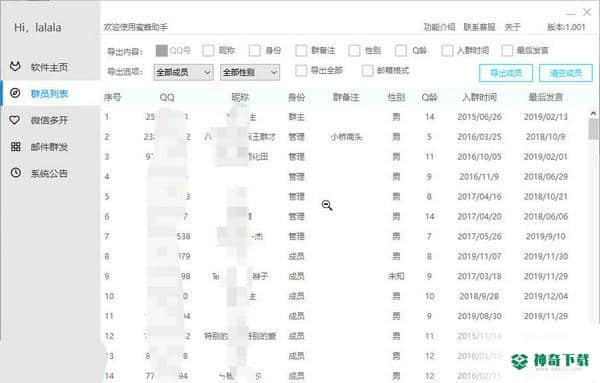
Task: Check the 邮箱格式 option
Action: [368, 70]
